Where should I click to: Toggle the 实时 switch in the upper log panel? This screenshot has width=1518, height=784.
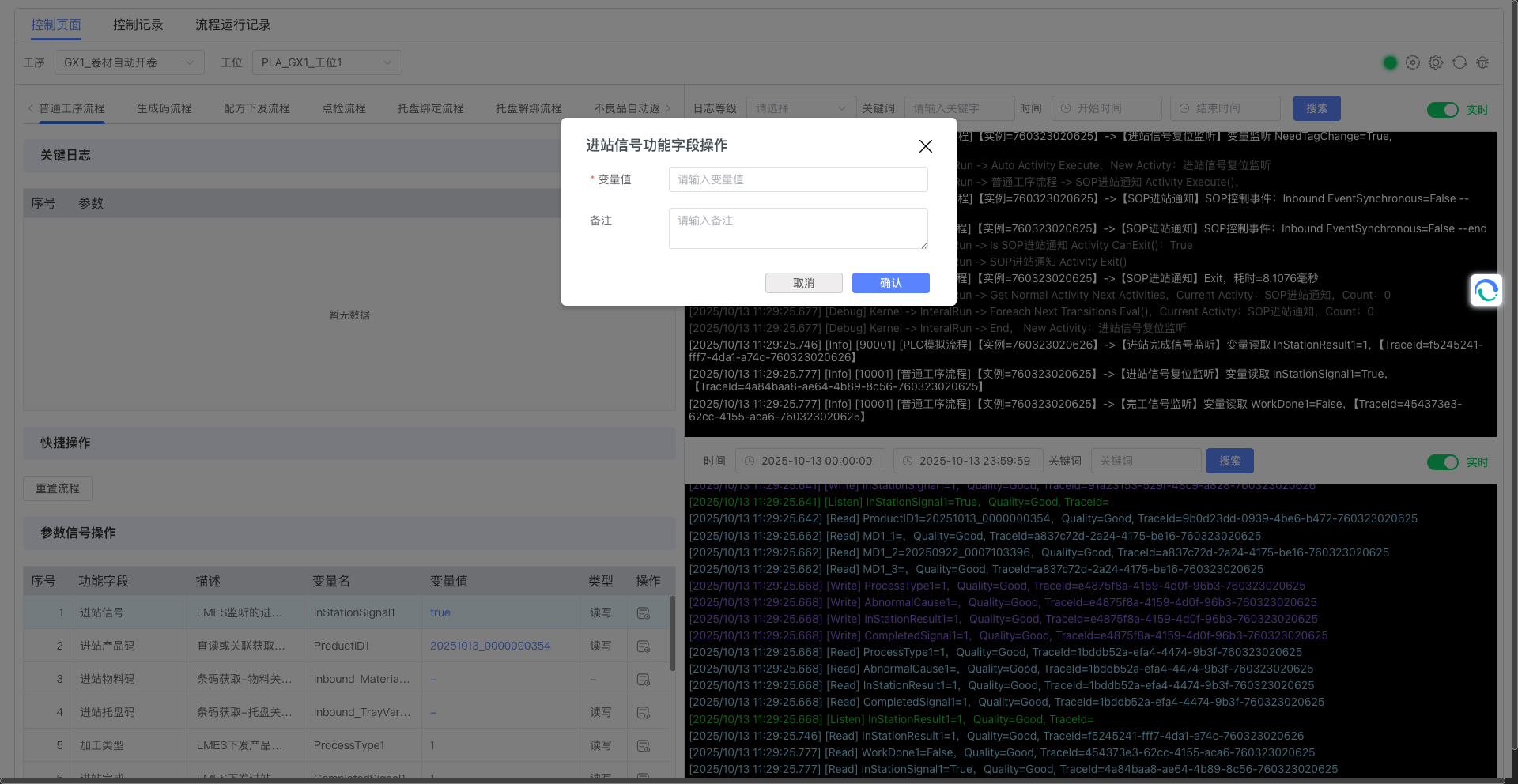(x=1442, y=110)
